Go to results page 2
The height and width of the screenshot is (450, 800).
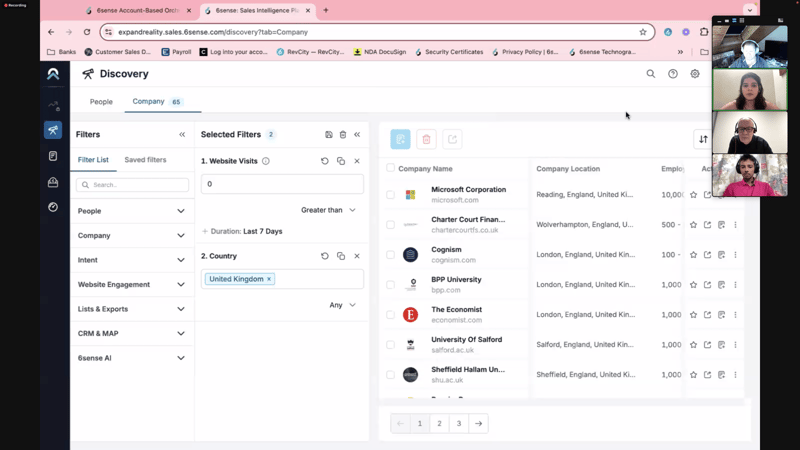coord(439,423)
